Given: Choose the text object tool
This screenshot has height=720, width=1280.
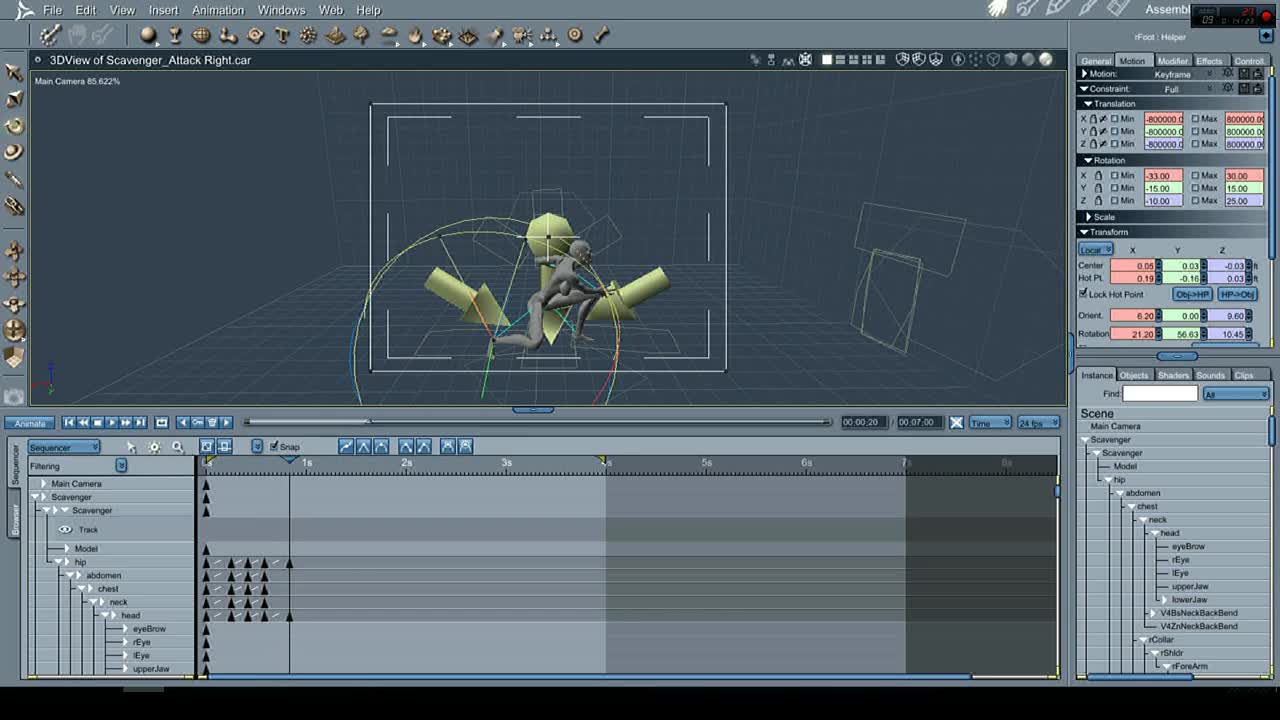Looking at the screenshot, I should (x=282, y=35).
